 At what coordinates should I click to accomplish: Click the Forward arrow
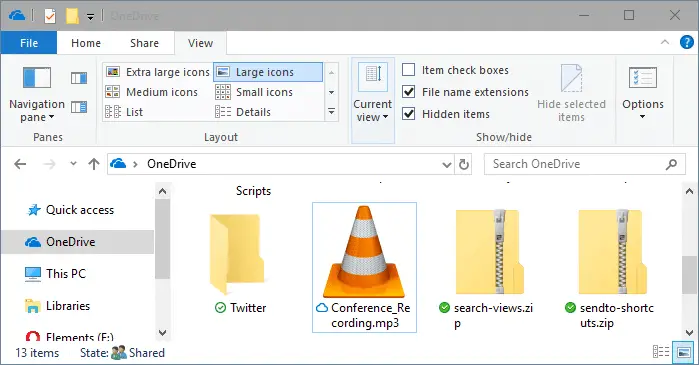[49, 164]
